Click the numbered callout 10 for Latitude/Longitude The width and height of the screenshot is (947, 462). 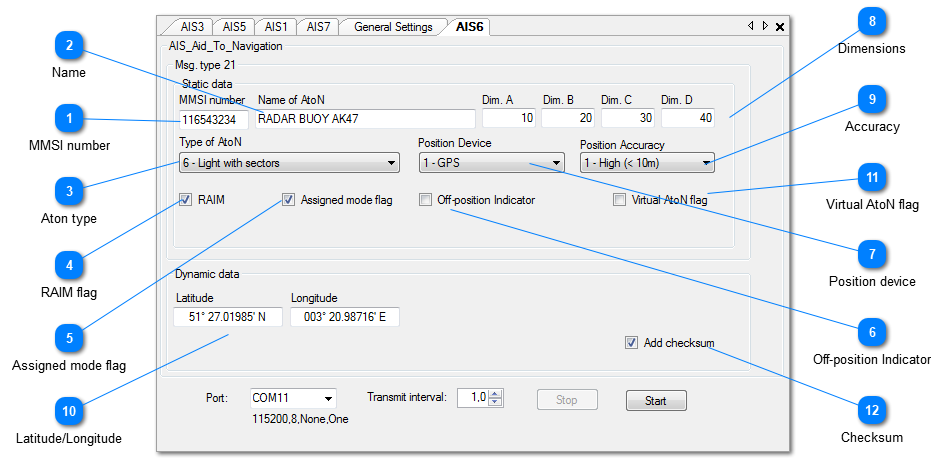click(69, 411)
